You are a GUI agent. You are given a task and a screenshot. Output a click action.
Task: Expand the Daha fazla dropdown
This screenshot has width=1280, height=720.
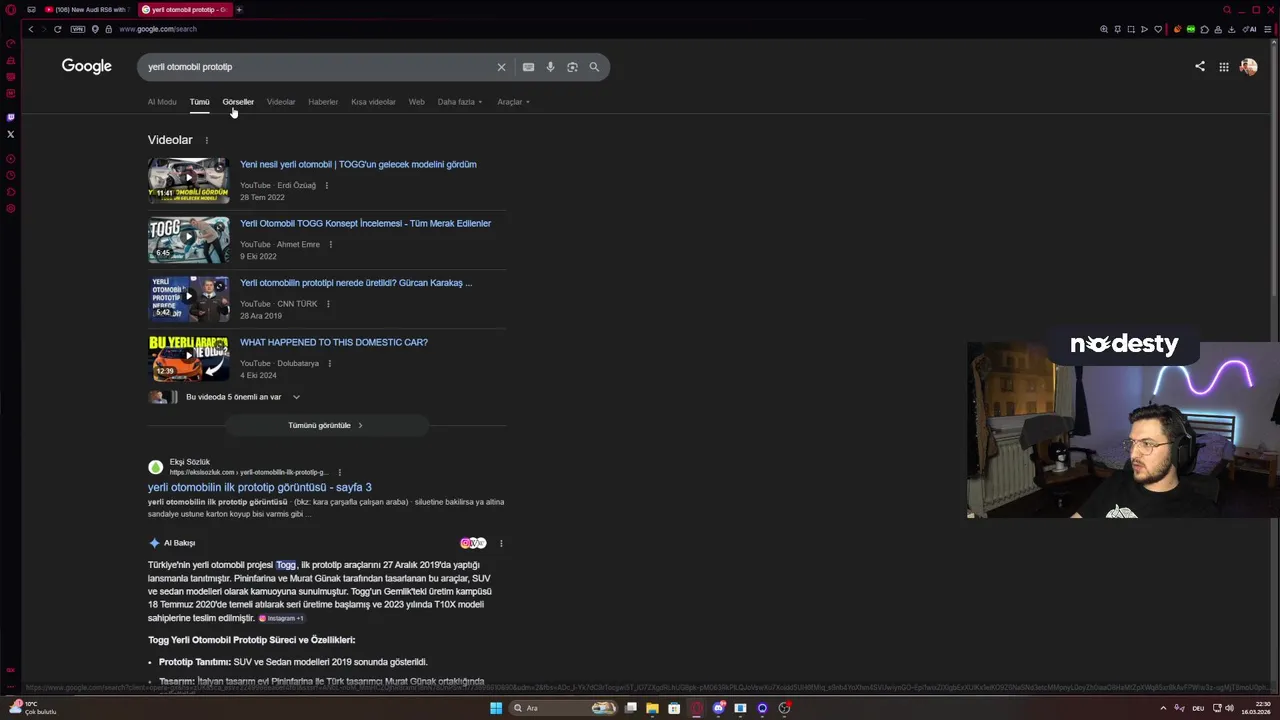[x=460, y=102]
